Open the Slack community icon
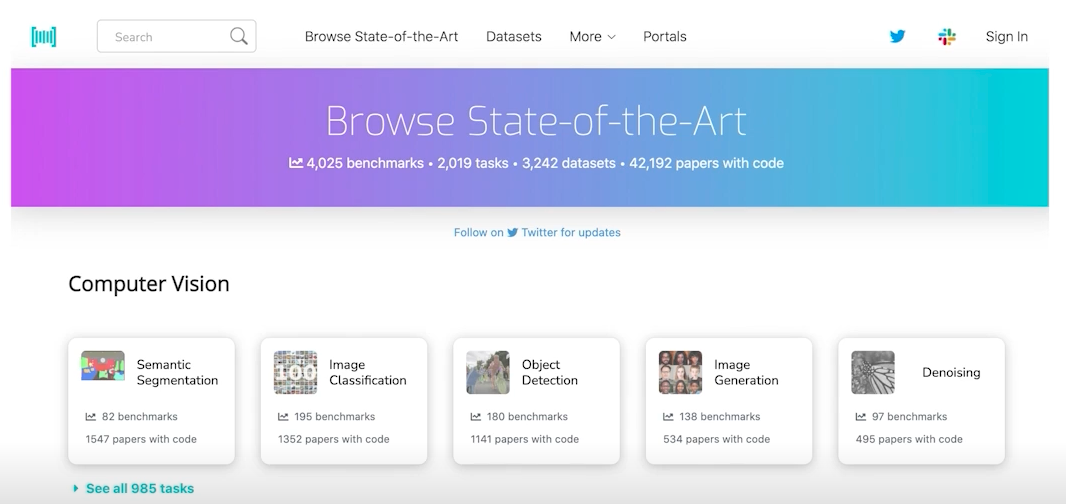The height and width of the screenshot is (504, 1066). [x=947, y=37]
